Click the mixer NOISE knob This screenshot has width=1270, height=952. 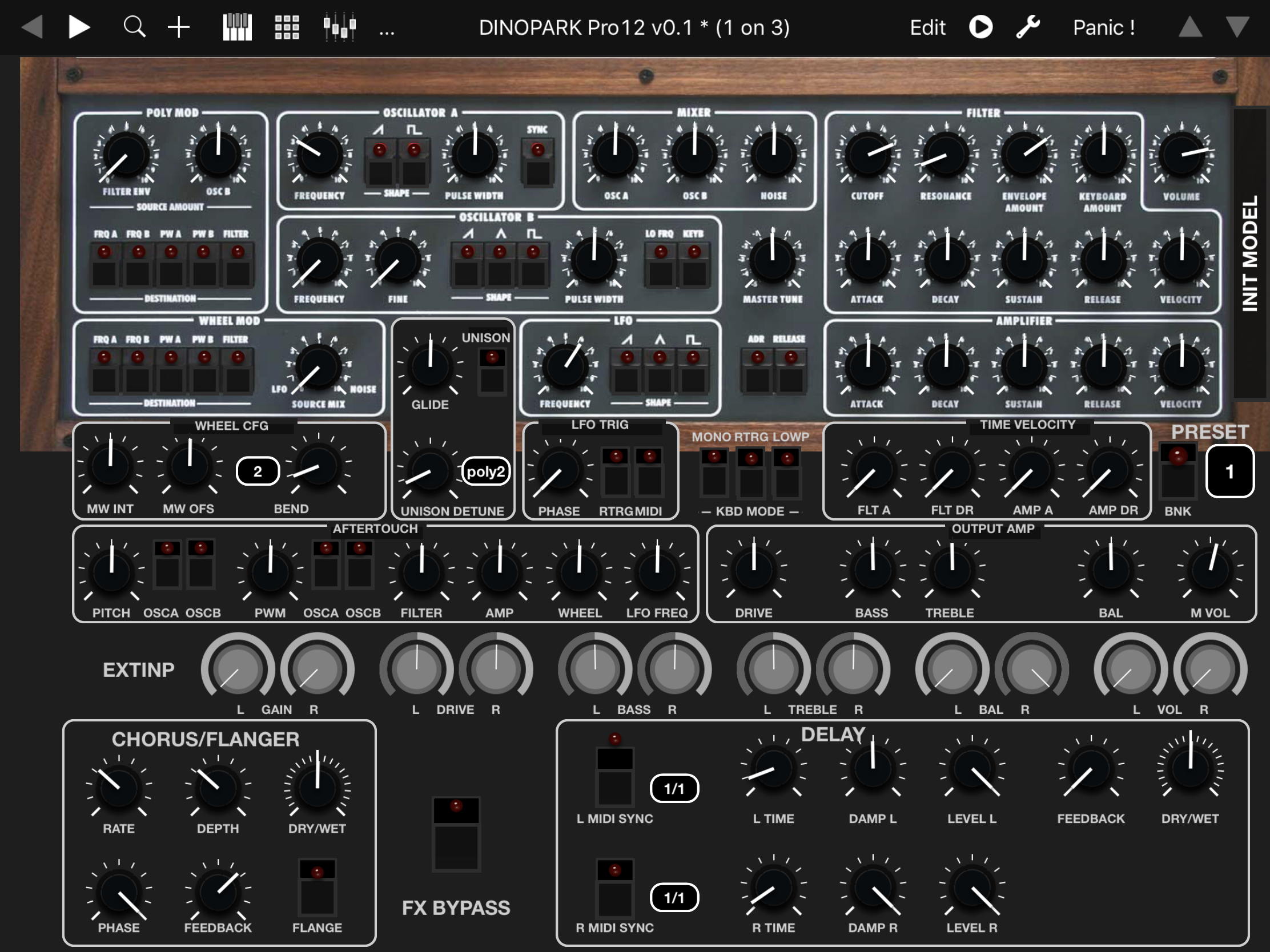[x=773, y=155]
